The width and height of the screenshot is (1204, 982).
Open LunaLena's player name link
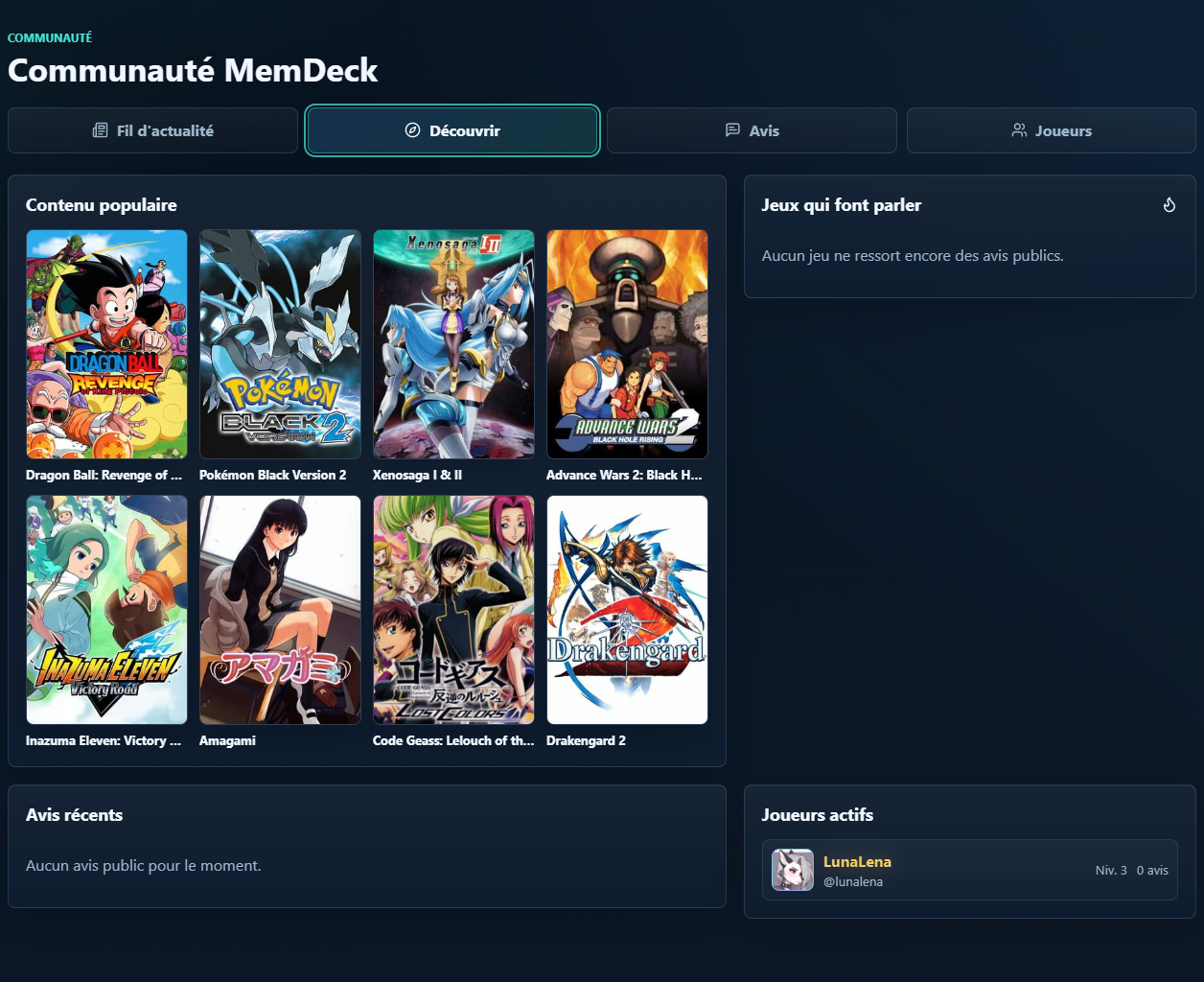(857, 861)
